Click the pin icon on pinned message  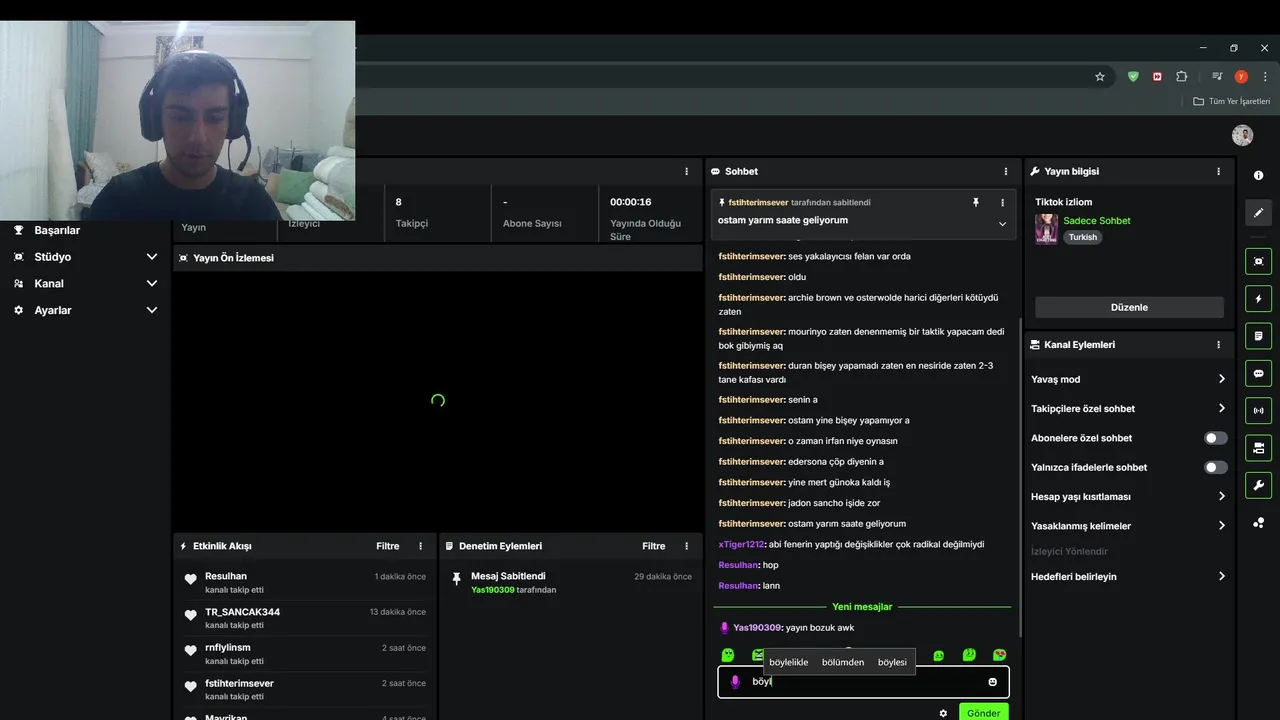[976, 202]
